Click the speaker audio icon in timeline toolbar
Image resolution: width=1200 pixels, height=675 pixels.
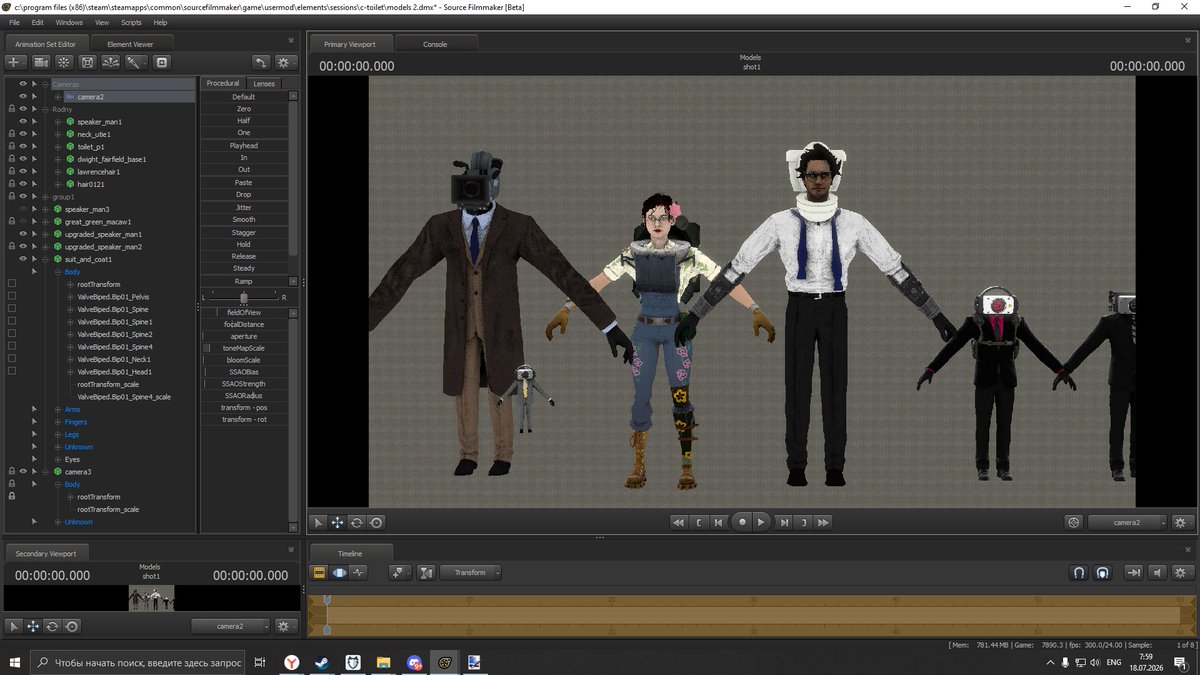pyautogui.click(x=1157, y=572)
